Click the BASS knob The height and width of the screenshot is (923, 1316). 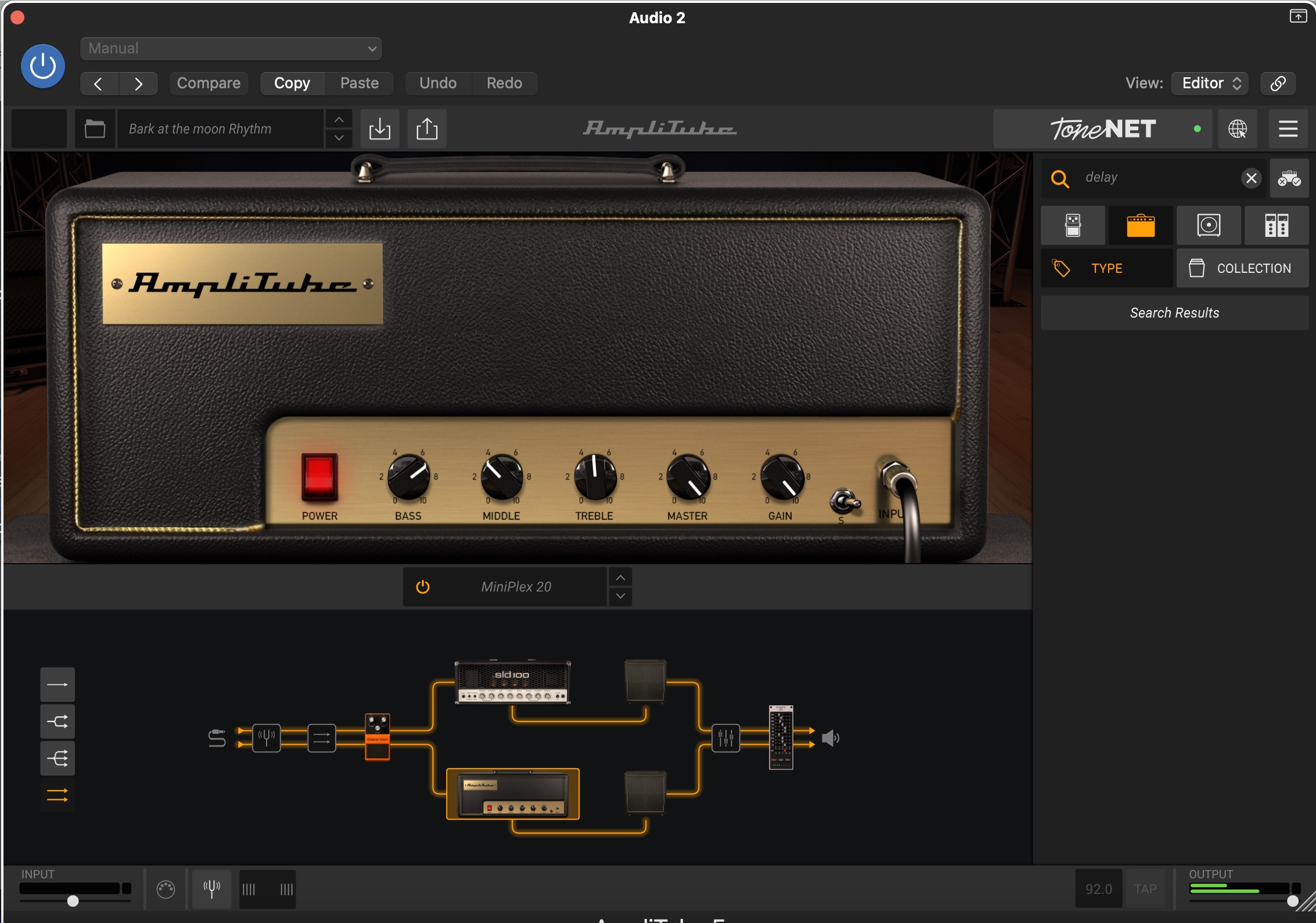[409, 477]
